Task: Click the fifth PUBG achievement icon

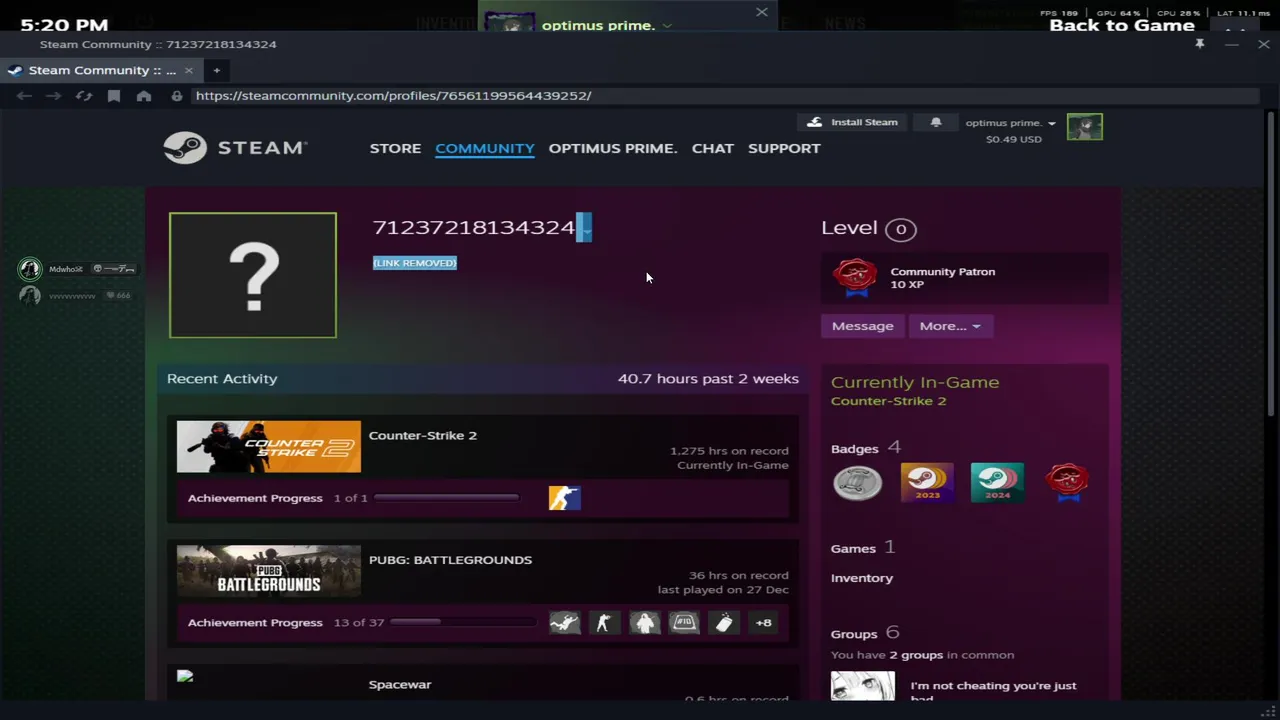Action: click(x=724, y=623)
